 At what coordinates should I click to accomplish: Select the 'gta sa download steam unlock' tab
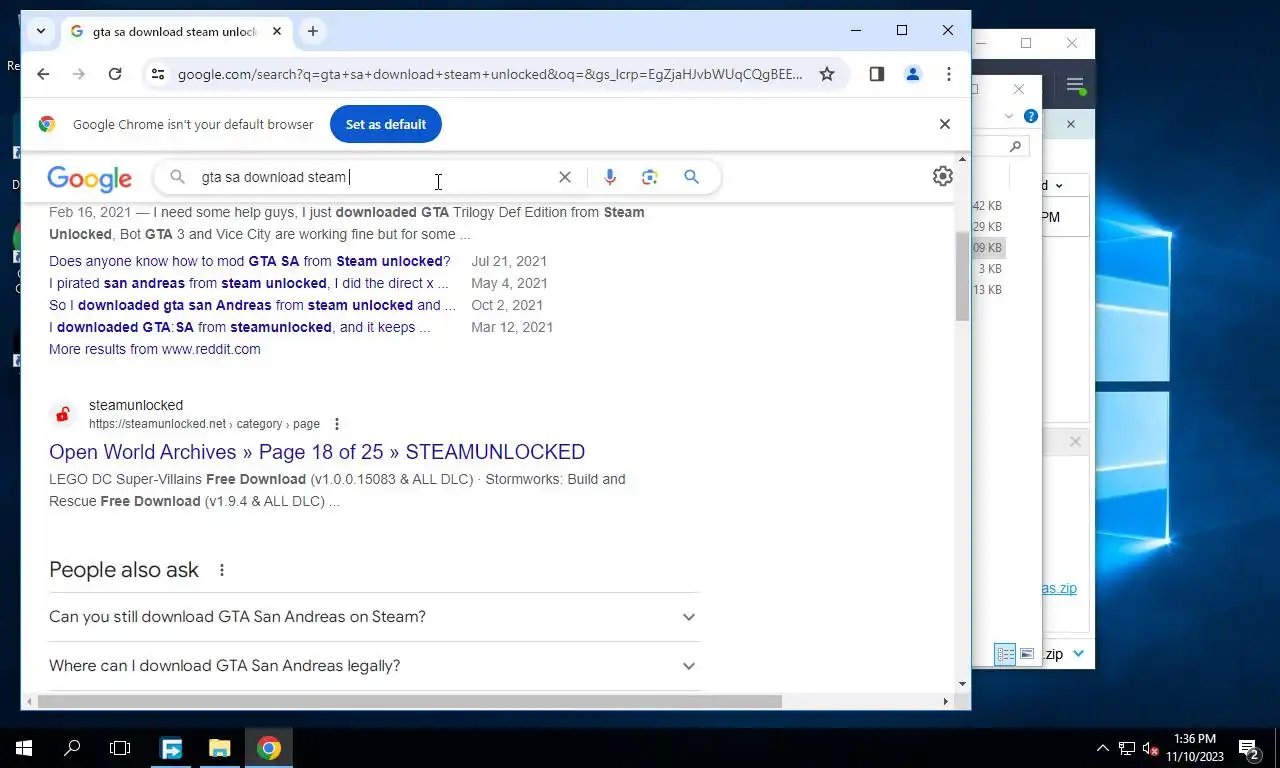tap(175, 31)
